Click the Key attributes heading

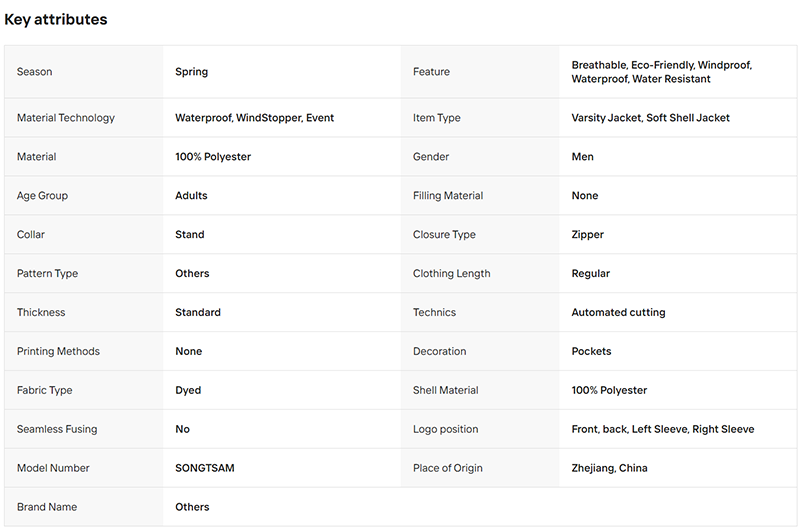pos(56,19)
